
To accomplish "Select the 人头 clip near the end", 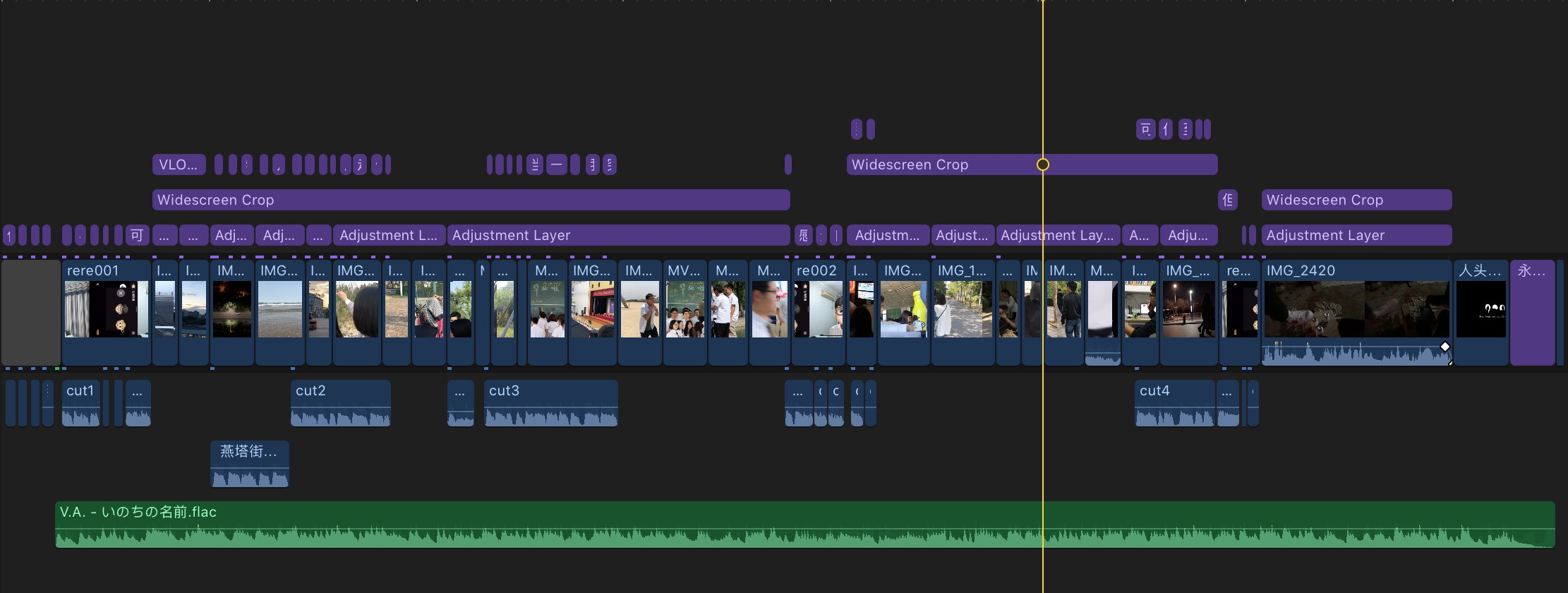I will coord(1480,311).
